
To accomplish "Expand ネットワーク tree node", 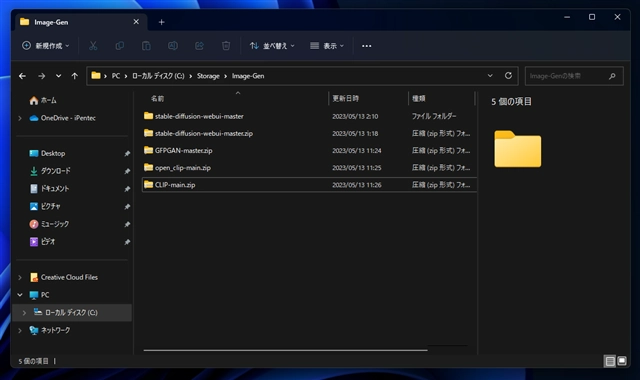I will click(x=20, y=330).
